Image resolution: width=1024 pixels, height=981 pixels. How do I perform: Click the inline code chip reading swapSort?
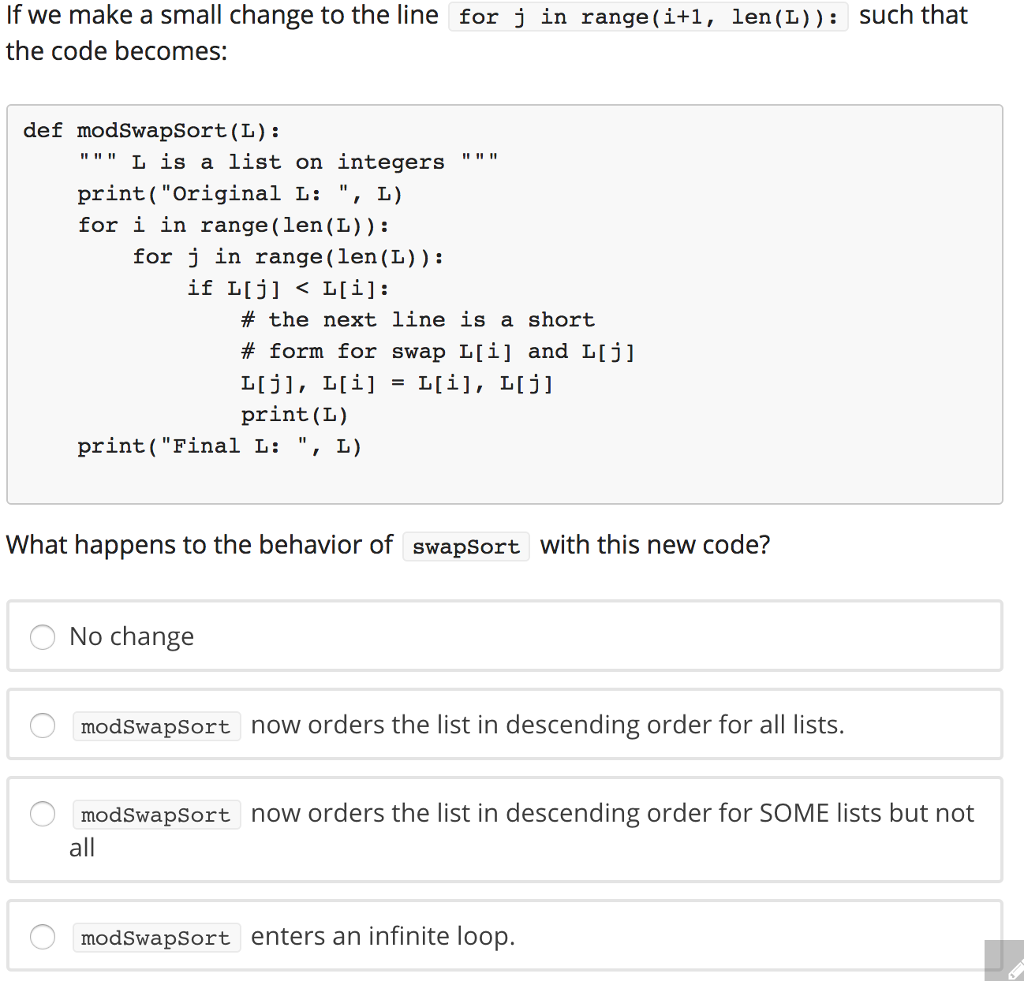[x=465, y=546]
